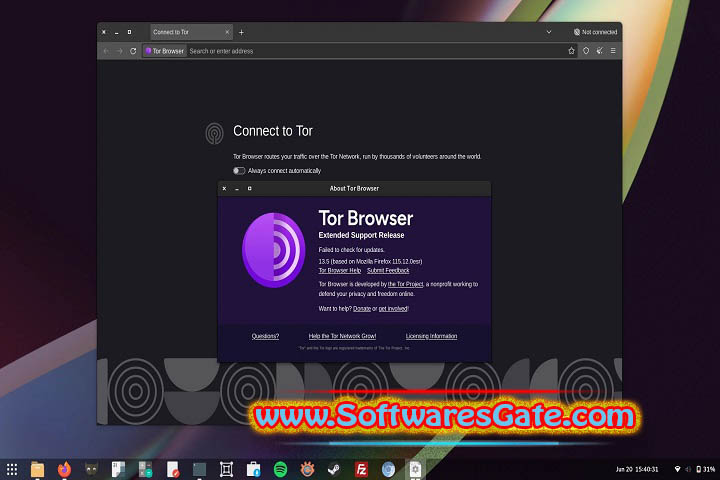Click the About Tor Browser dialog title

354,188
